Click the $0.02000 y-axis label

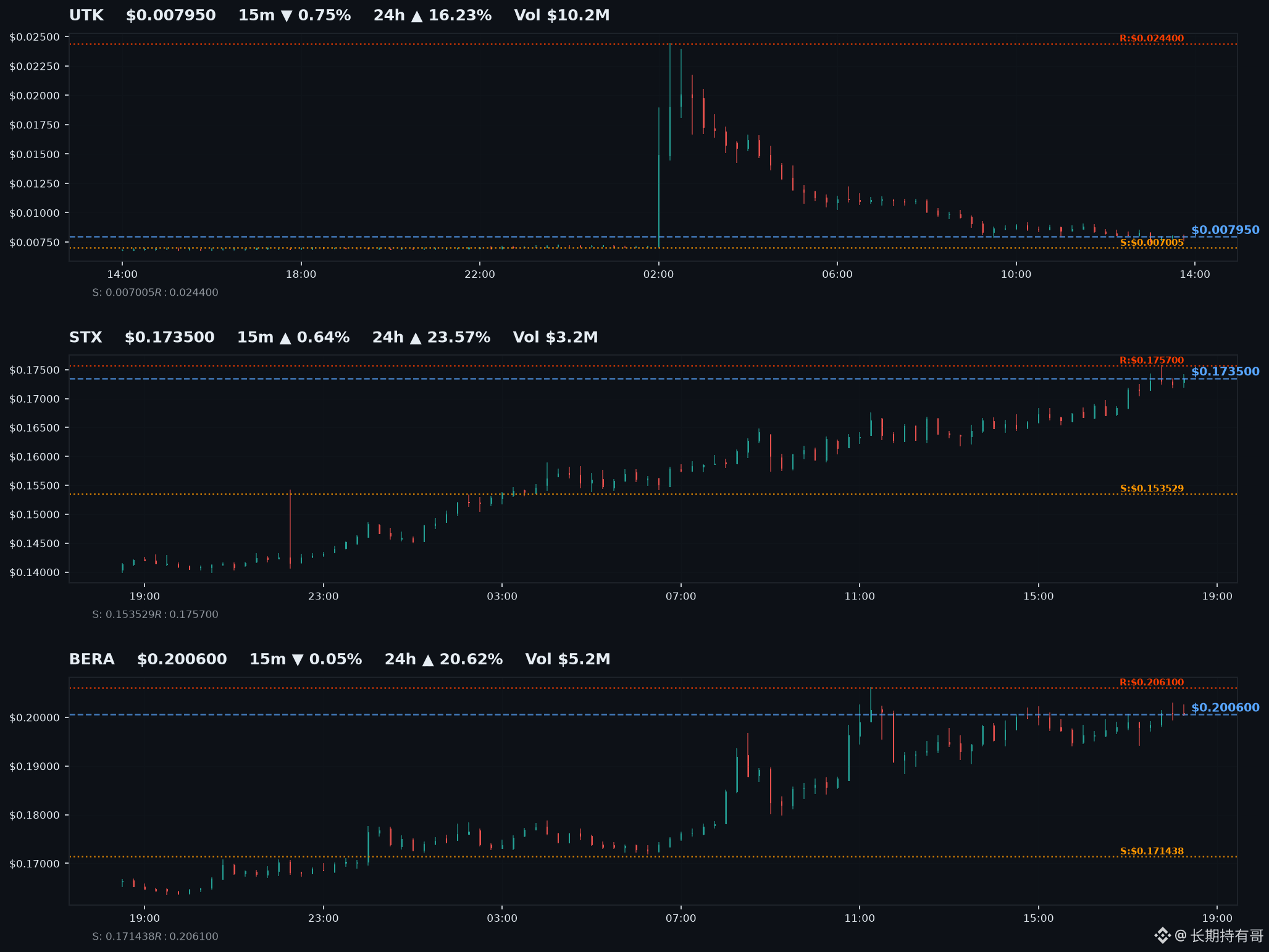[35, 96]
